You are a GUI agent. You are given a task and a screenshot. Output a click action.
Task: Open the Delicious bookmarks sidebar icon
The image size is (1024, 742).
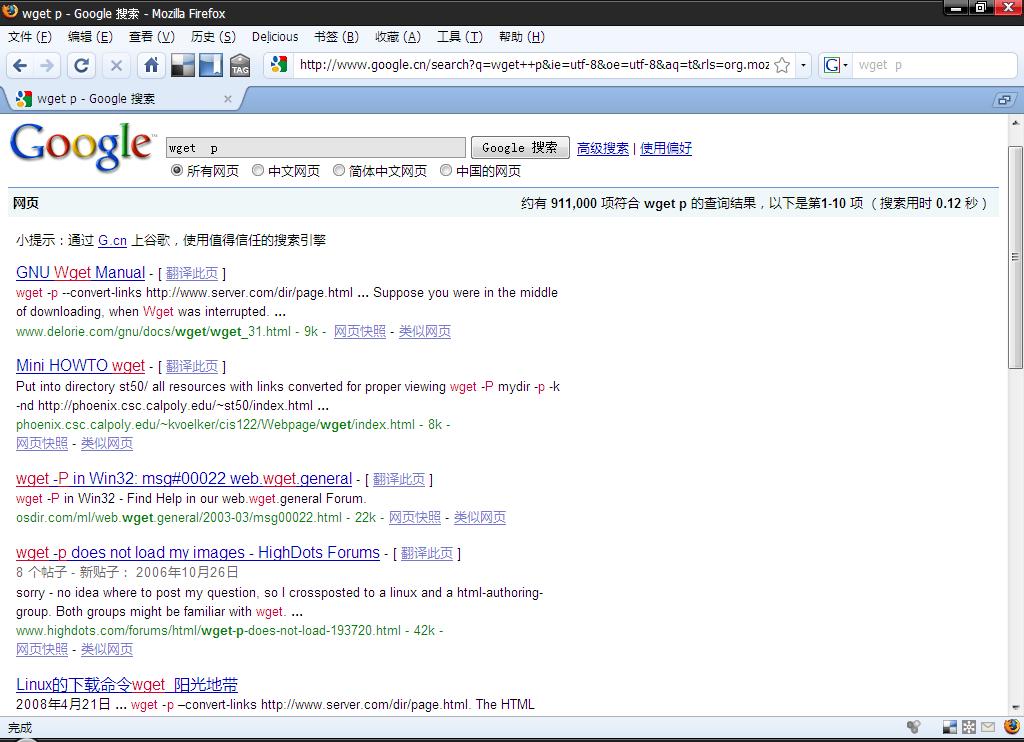coord(211,65)
